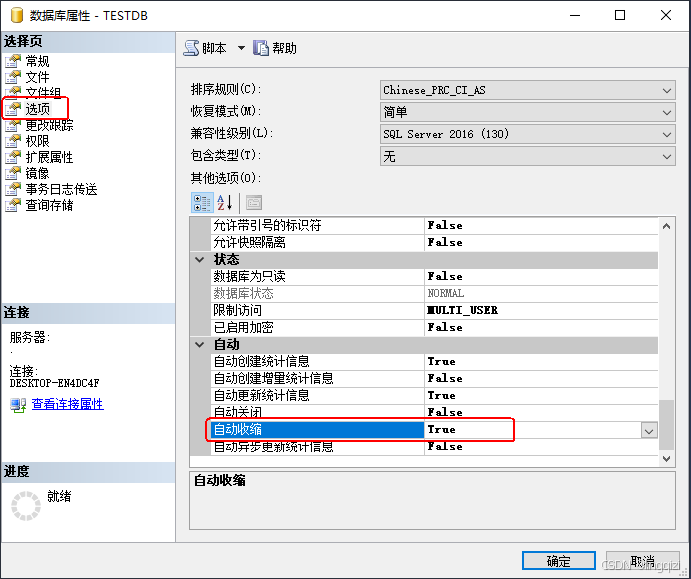The height and width of the screenshot is (579, 691).
Task: Select the 已启用加密 row
Action: pos(435,327)
